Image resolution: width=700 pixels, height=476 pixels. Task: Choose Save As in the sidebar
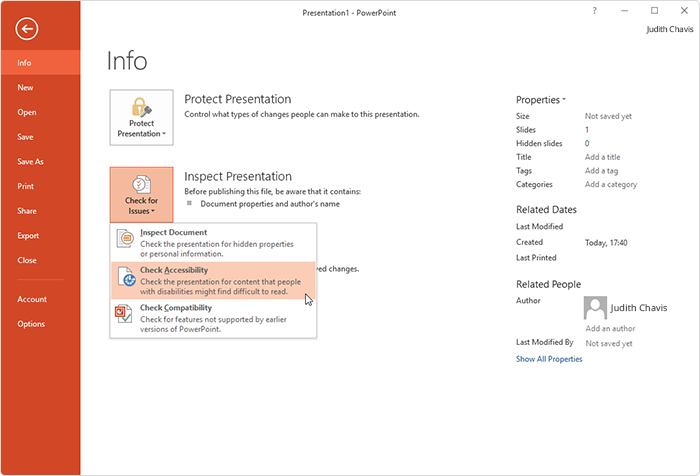(41, 161)
